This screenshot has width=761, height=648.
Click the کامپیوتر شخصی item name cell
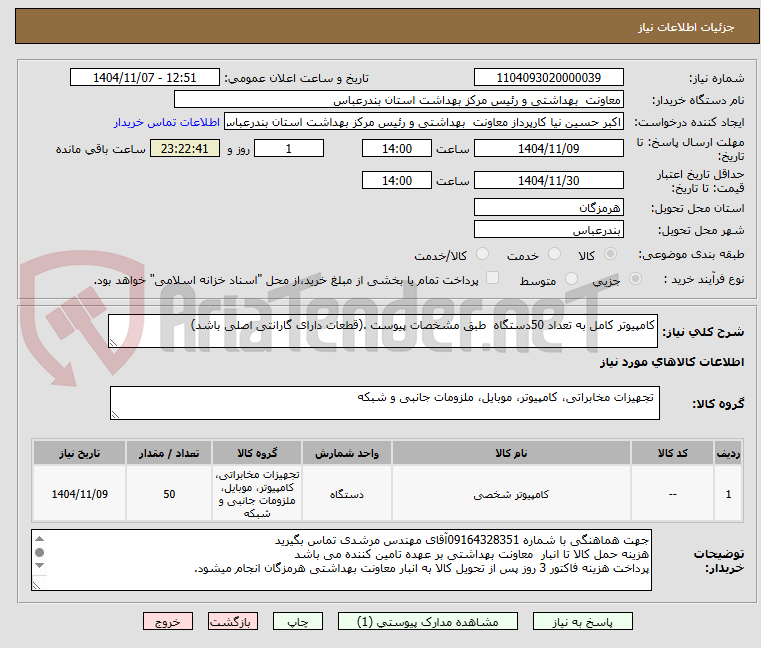[x=511, y=494]
